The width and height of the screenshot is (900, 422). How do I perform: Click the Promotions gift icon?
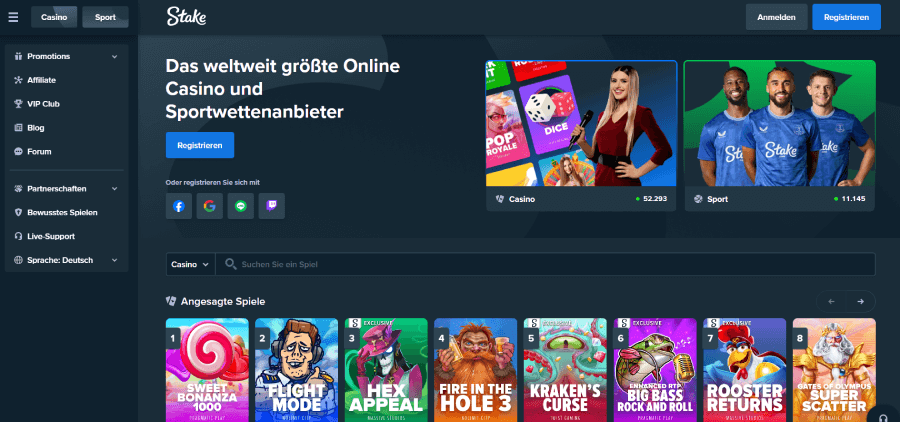point(18,56)
